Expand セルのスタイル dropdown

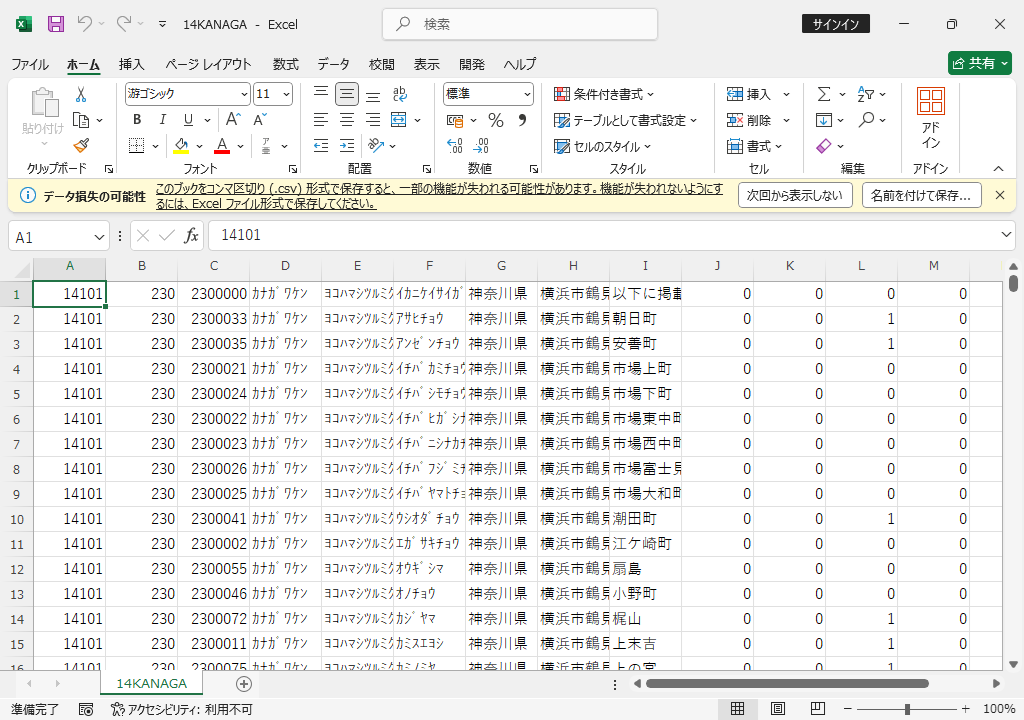click(x=648, y=146)
